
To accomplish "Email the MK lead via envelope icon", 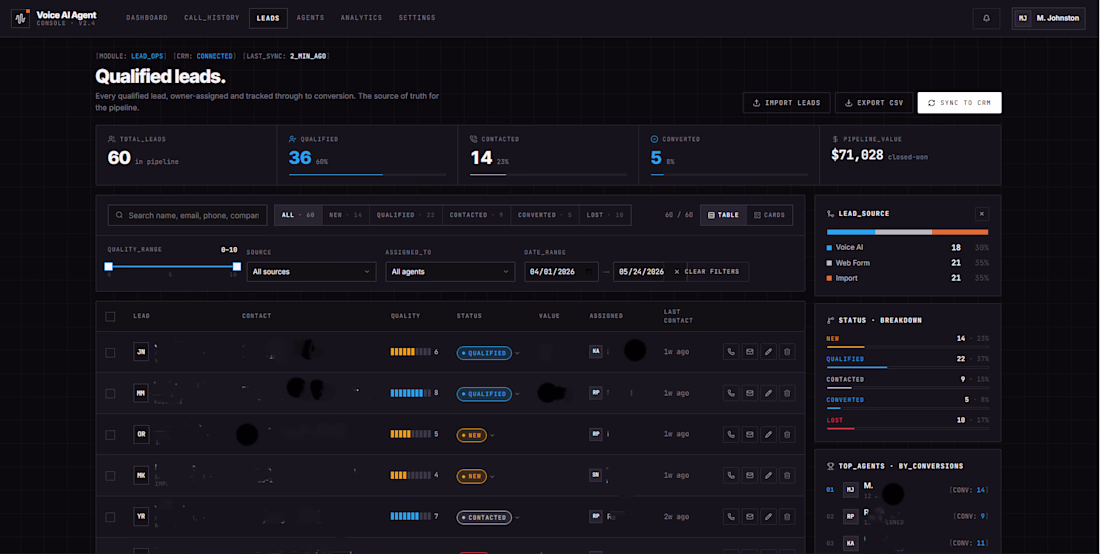I will click(749, 475).
